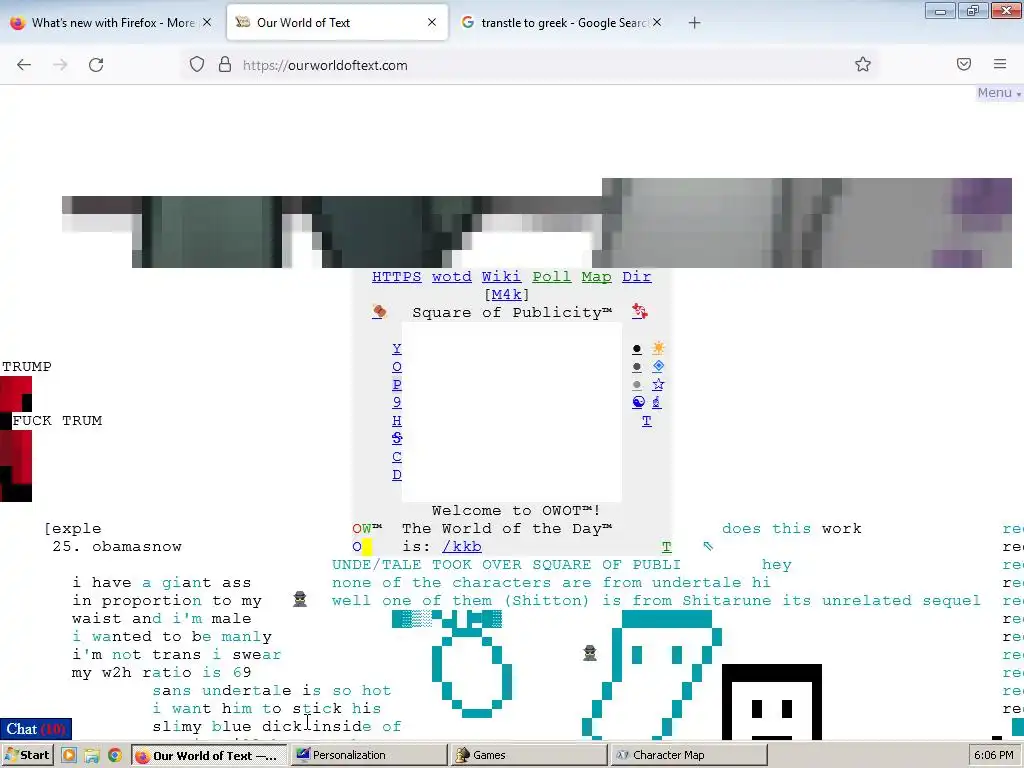Open the Firefox hamburger menu
Screen dimensions: 1024x768
pos(1000,64)
